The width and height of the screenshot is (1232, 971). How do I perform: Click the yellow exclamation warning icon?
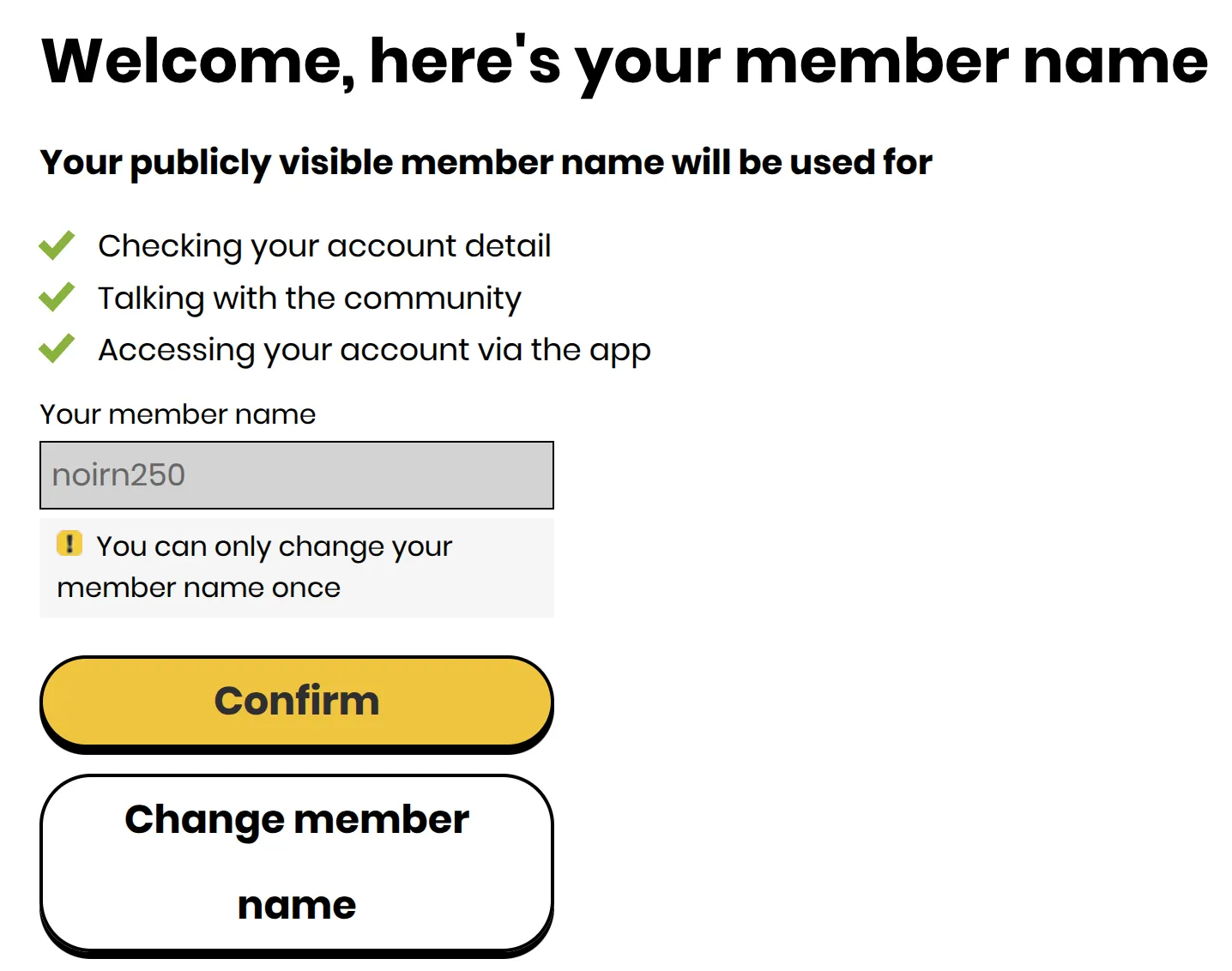point(69,544)
